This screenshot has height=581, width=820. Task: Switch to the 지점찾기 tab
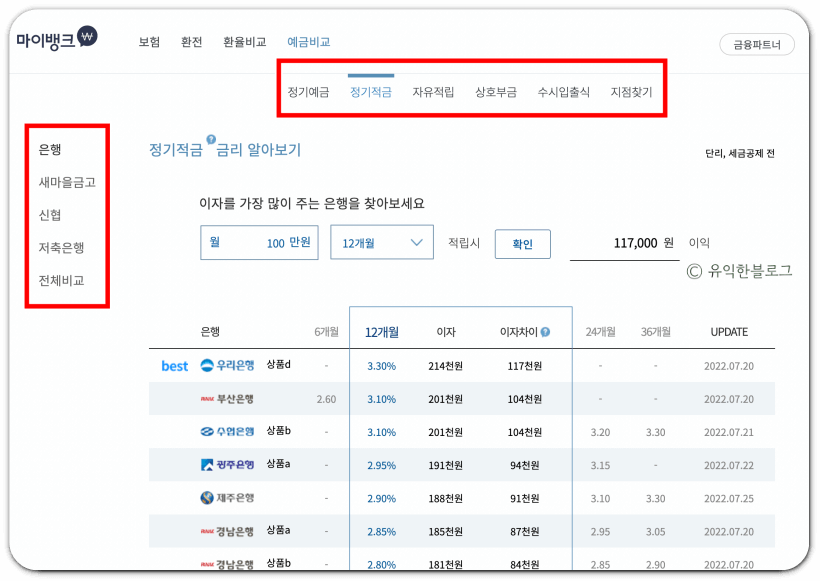631,92
